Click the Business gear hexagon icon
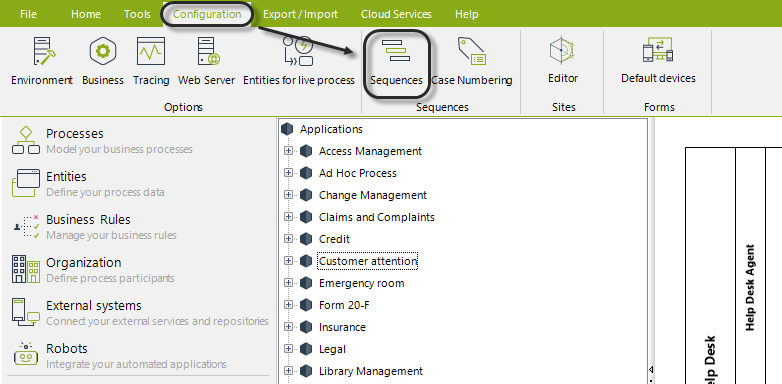The width and height of the screenshot is (782, 384). pyautogui.click(x=103, y=51)
